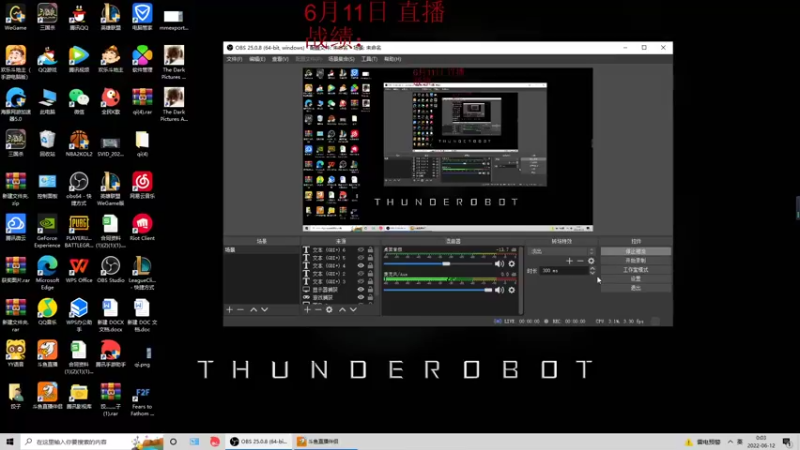The height and width of the screenshot is (450, 800).
Task: Remove selected scene with minus icon
Action: [241, 310]
